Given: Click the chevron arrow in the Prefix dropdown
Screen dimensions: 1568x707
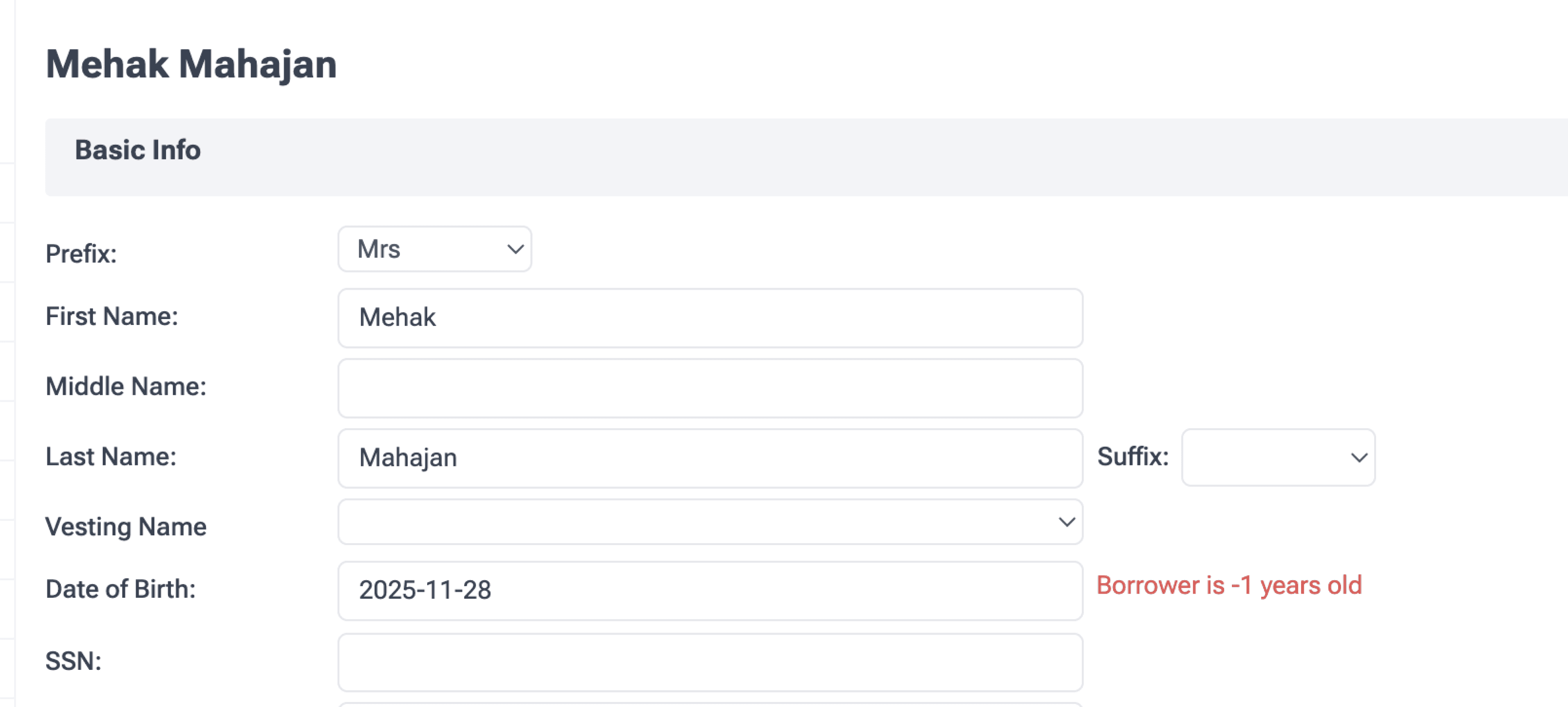Looking at the screenshot, I should [515, 249].
